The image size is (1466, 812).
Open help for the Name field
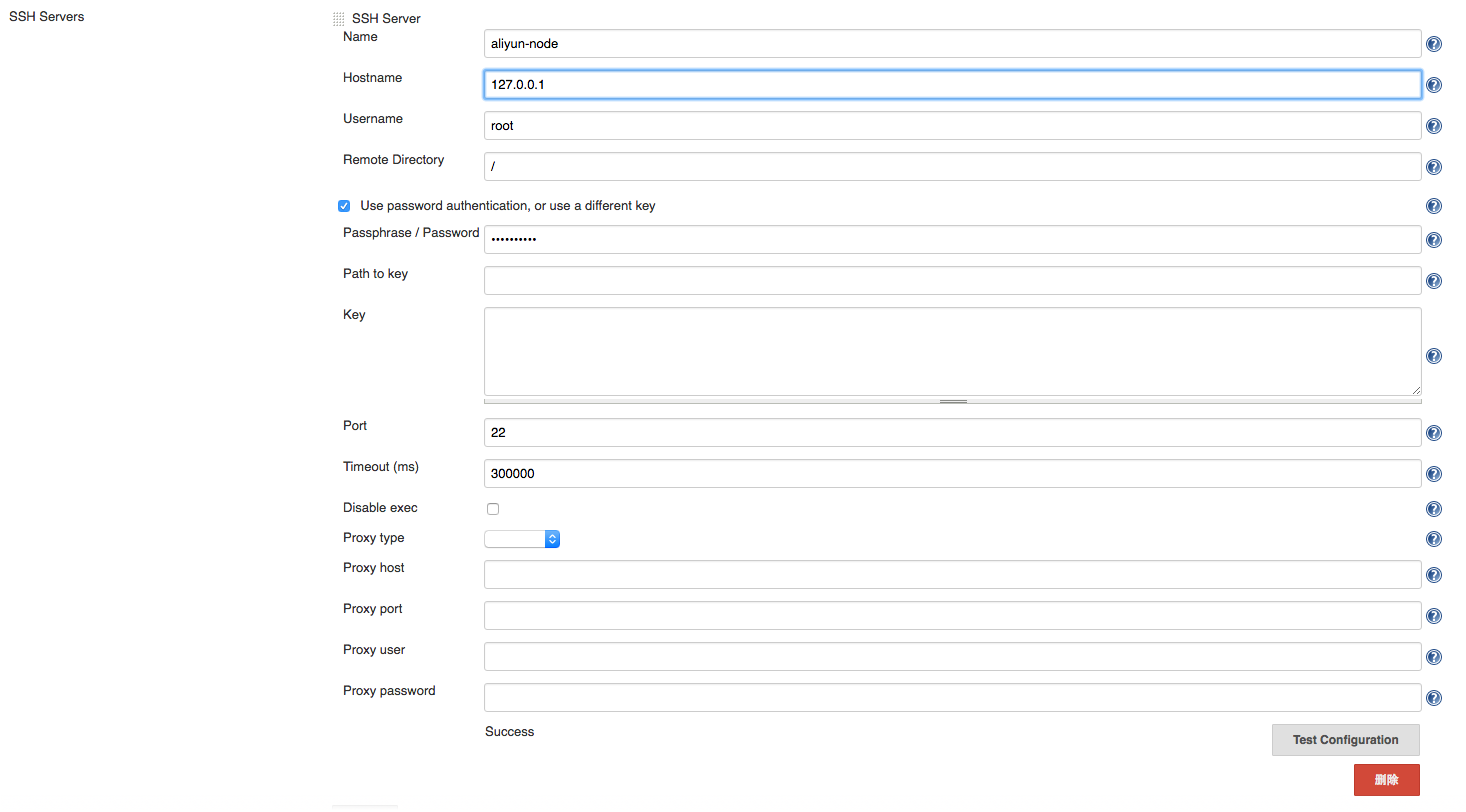point(1433,44)
